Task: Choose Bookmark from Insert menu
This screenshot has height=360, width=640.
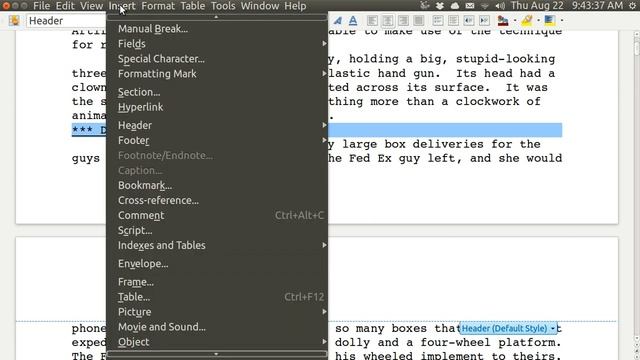Action: pos(217,185)
